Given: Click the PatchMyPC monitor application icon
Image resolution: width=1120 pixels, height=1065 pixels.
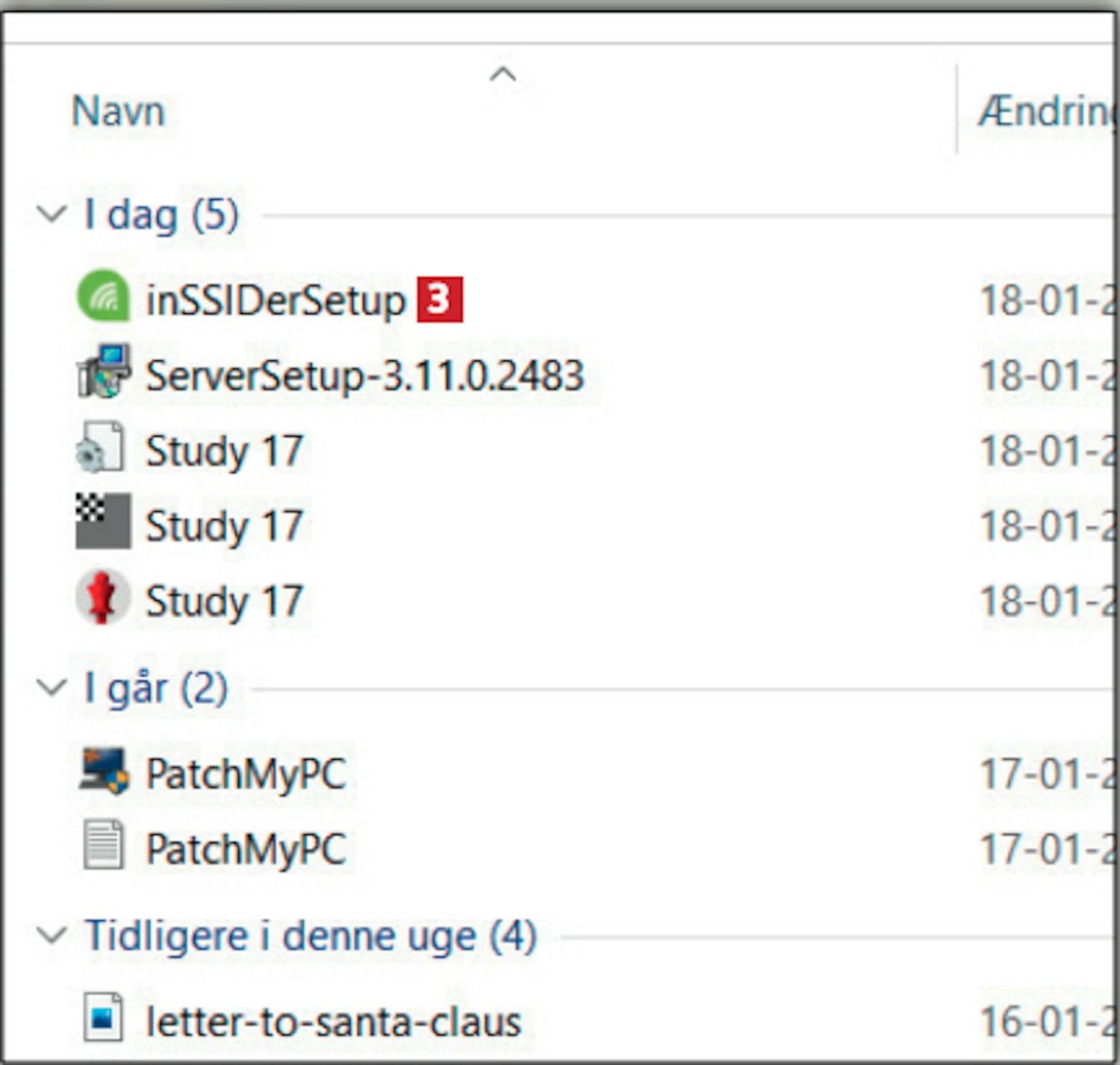Looking at the screenshot, I should click(x=103, y=771).
